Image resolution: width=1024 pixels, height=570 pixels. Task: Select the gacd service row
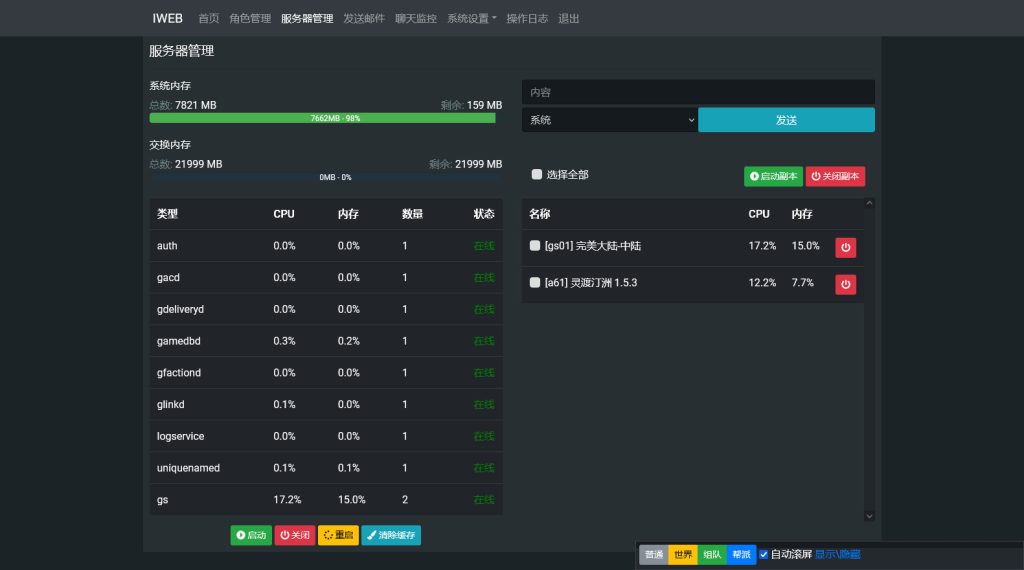[x=326, y=277]
